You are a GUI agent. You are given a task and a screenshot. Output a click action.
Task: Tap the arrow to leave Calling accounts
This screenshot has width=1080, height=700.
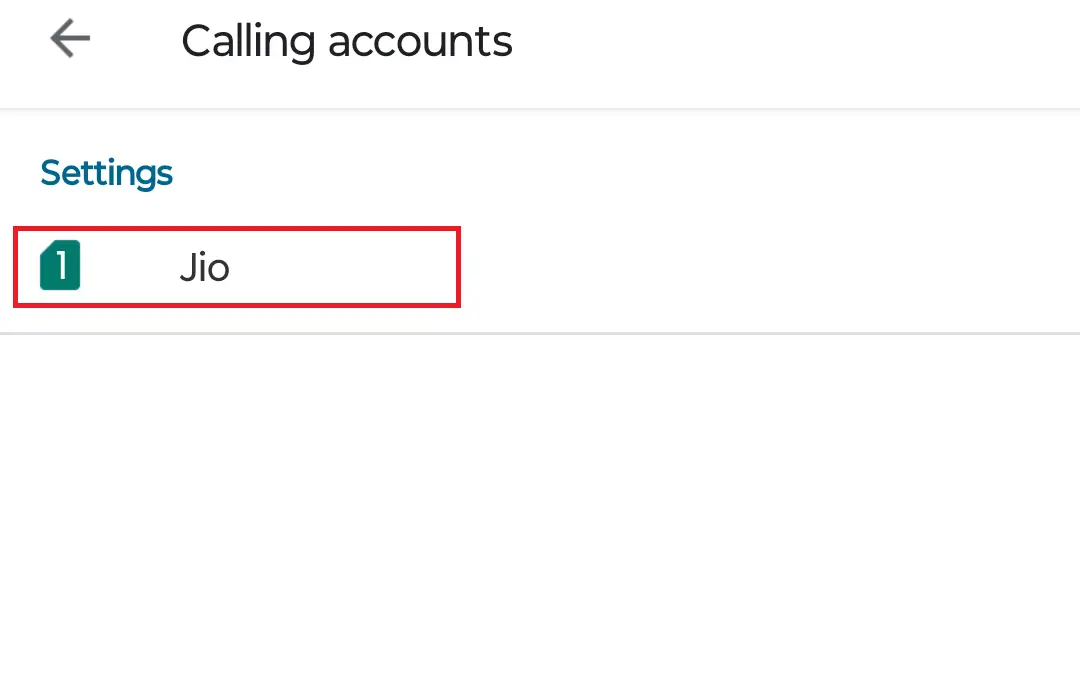68,38
